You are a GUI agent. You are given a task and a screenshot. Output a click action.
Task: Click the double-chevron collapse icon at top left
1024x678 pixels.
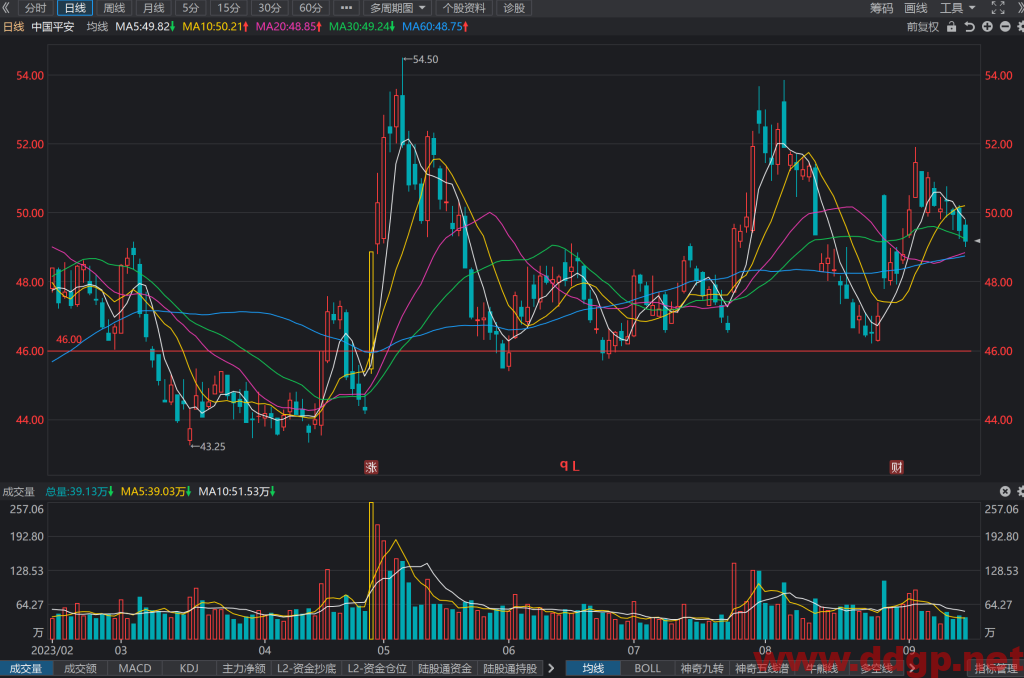click(x=6, y=8)
